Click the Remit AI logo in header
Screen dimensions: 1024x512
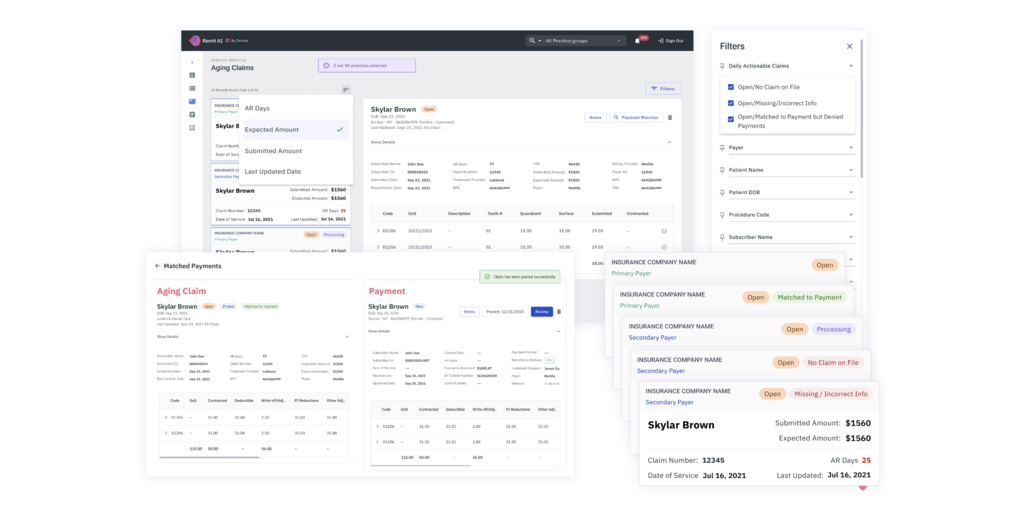(x=196, y=41)
